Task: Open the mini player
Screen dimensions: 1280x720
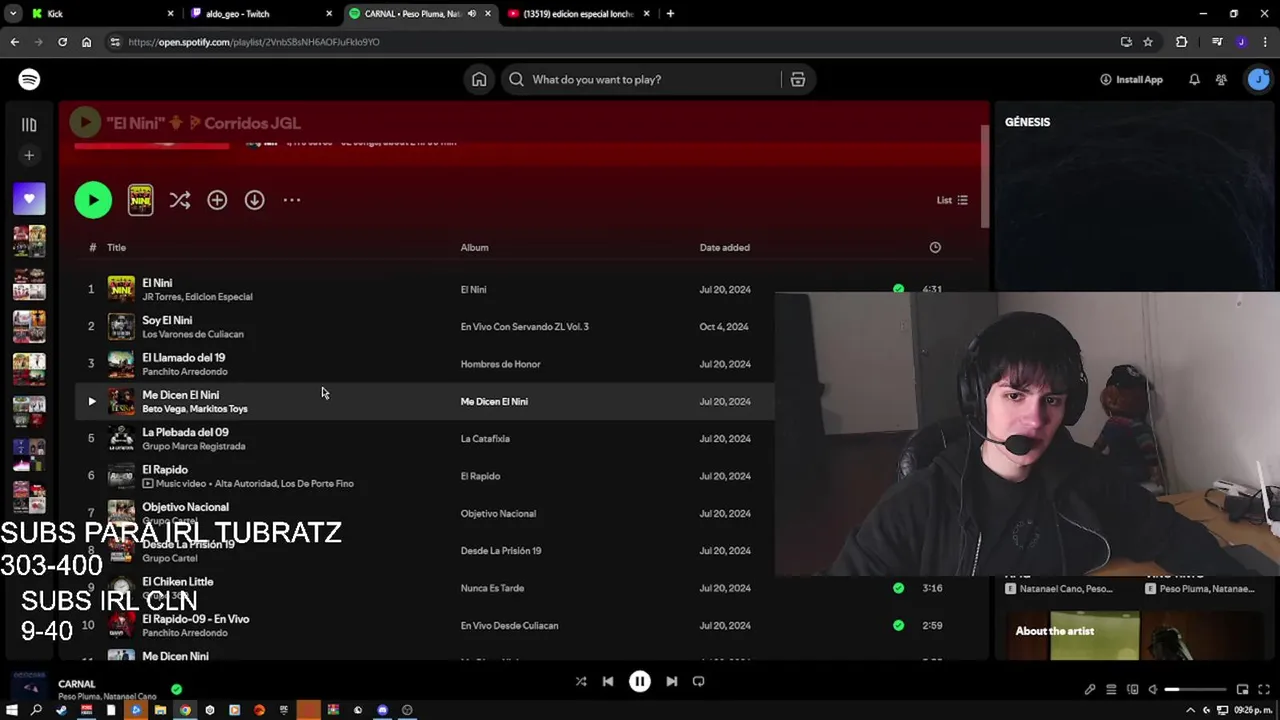Action: 1242,689
